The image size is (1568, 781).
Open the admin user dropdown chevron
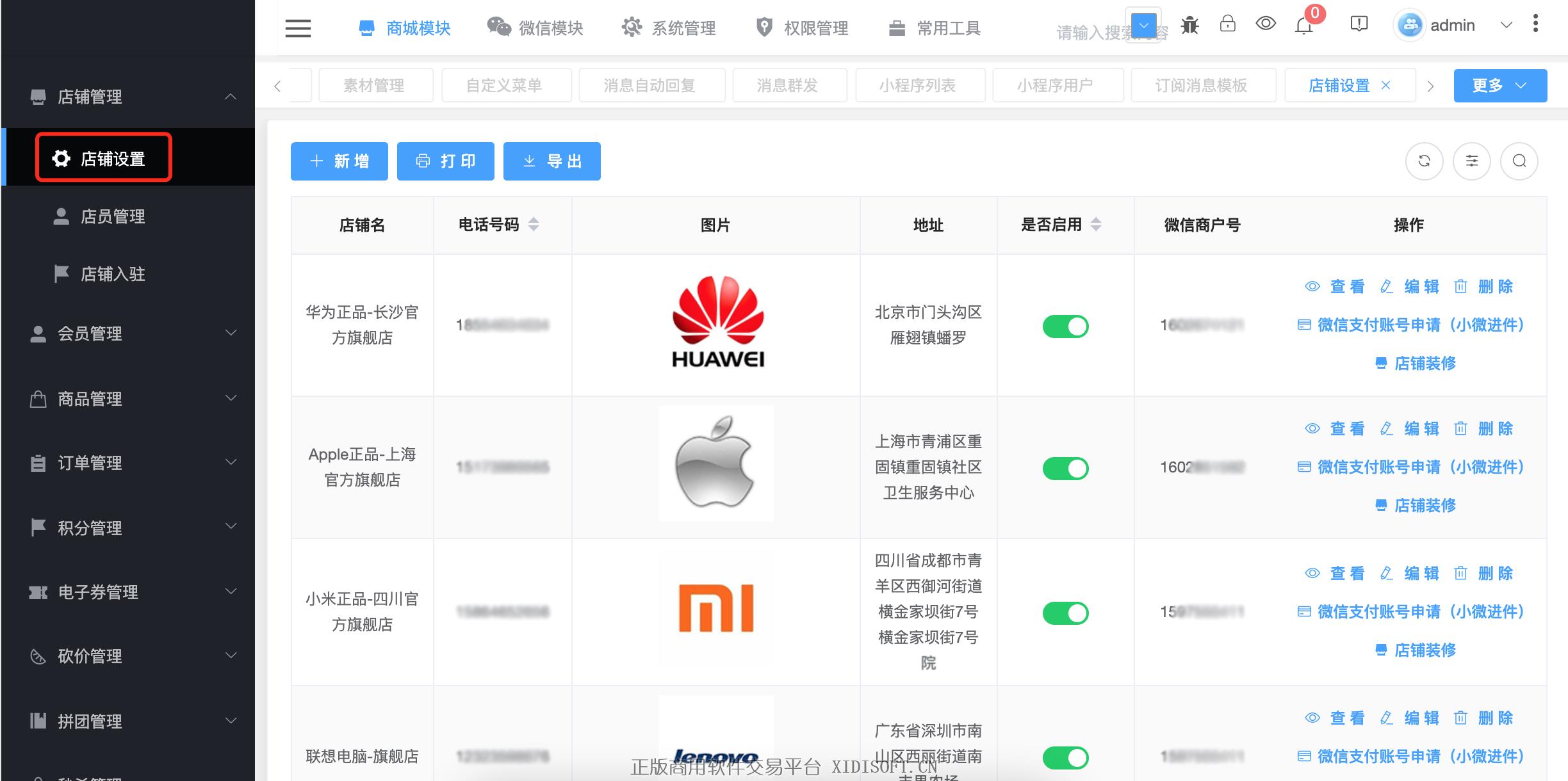pos(1507,25)
